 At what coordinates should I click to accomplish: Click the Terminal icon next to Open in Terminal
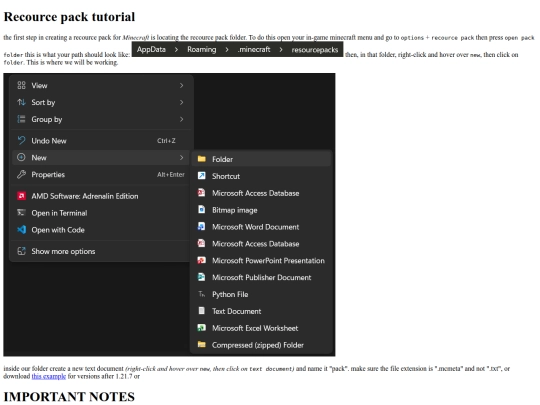[x=21, y=212]
